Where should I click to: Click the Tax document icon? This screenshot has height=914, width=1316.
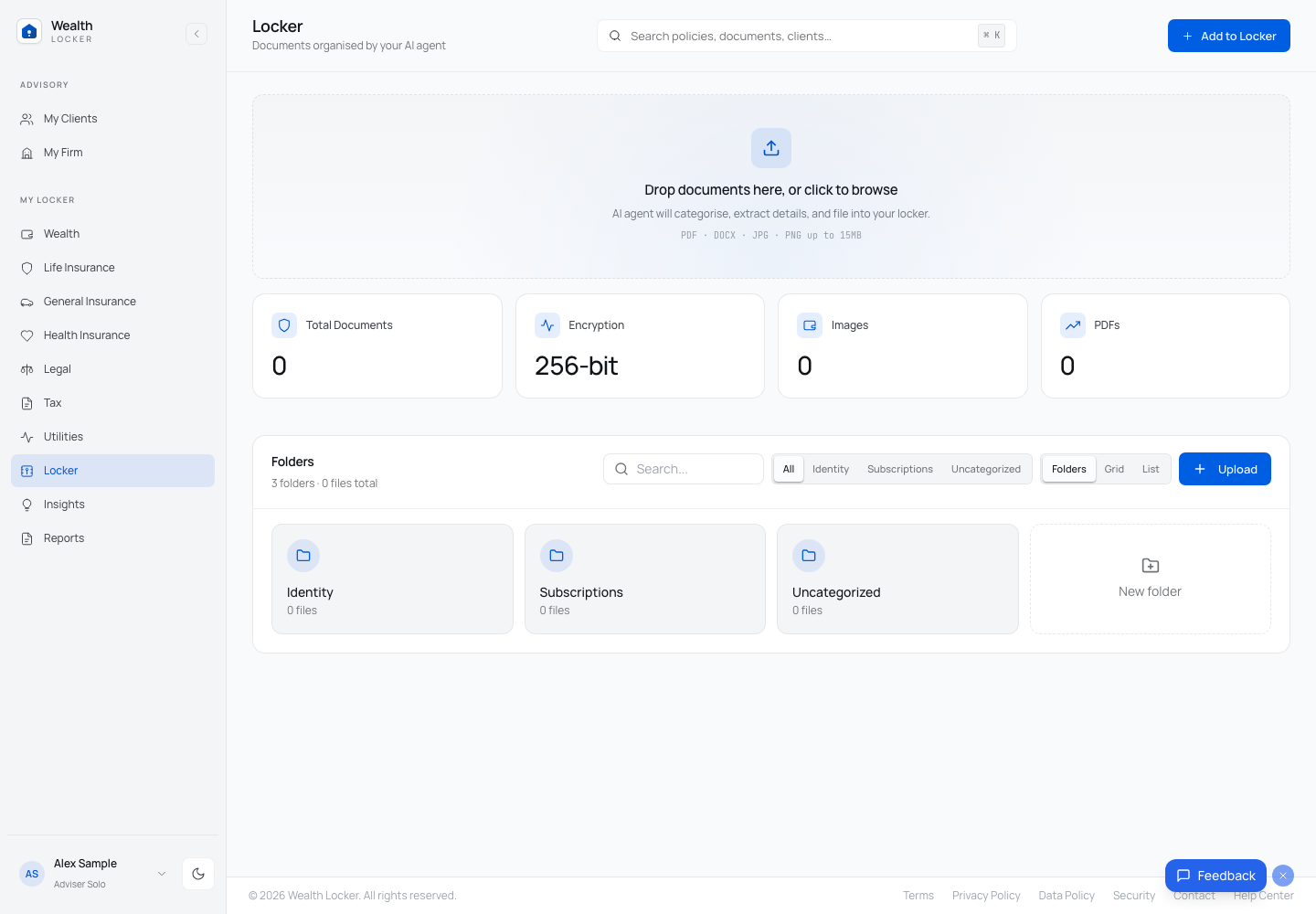tap(27, 403)
